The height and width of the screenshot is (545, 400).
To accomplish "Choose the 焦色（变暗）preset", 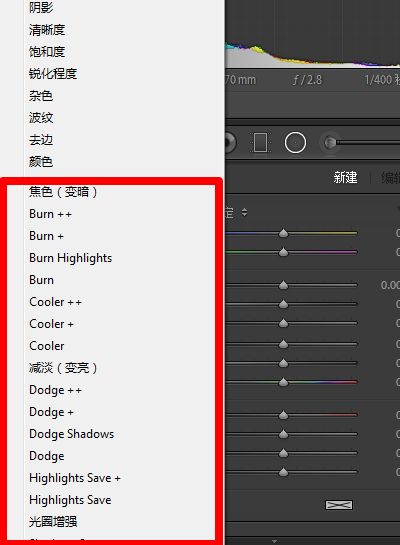I will pyautogui.click(x=63, y=192).
